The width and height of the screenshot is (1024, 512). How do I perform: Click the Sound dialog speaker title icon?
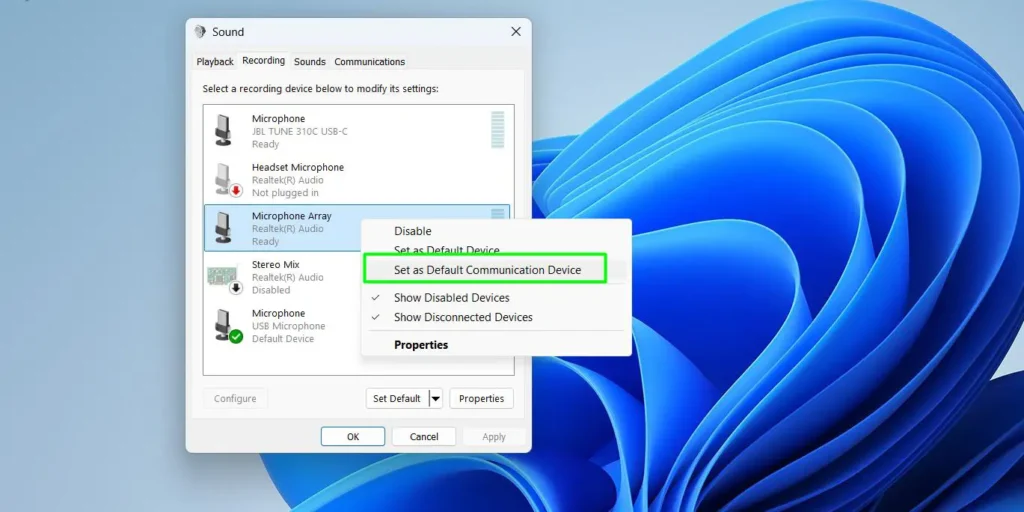click(200, 31)
